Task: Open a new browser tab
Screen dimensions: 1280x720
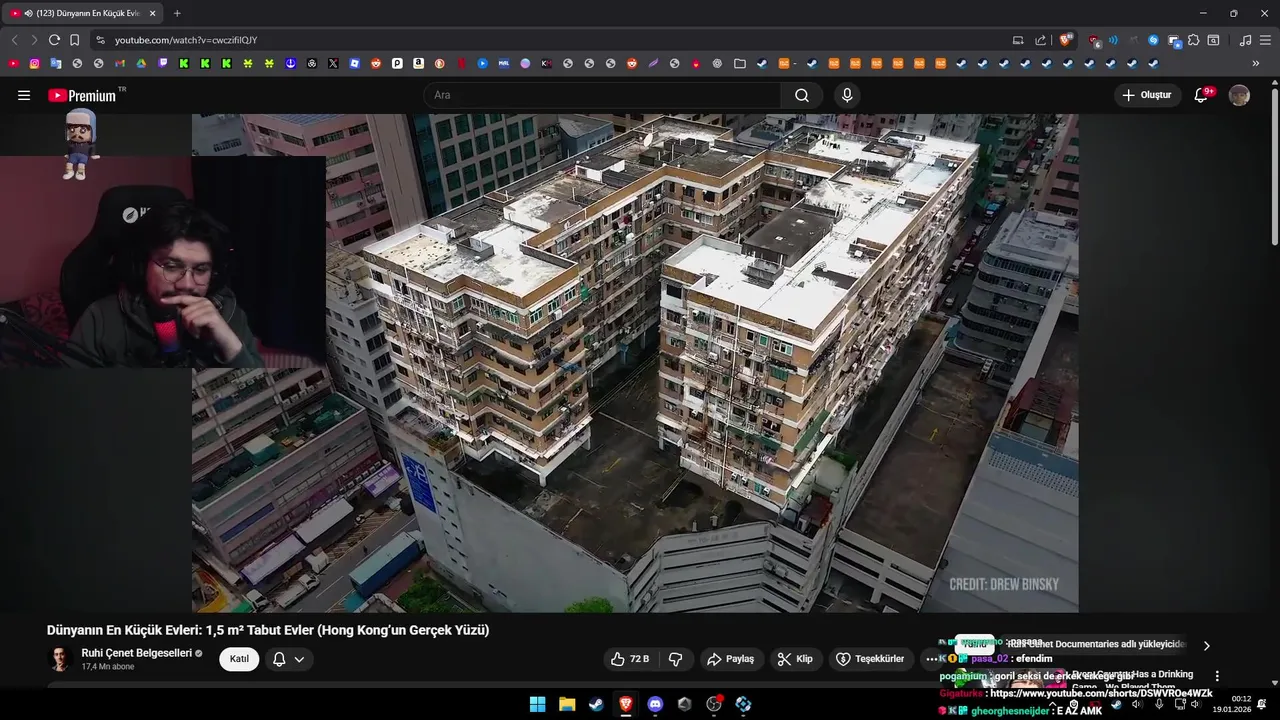Action: pyautogui.click(x=177, y=13)
